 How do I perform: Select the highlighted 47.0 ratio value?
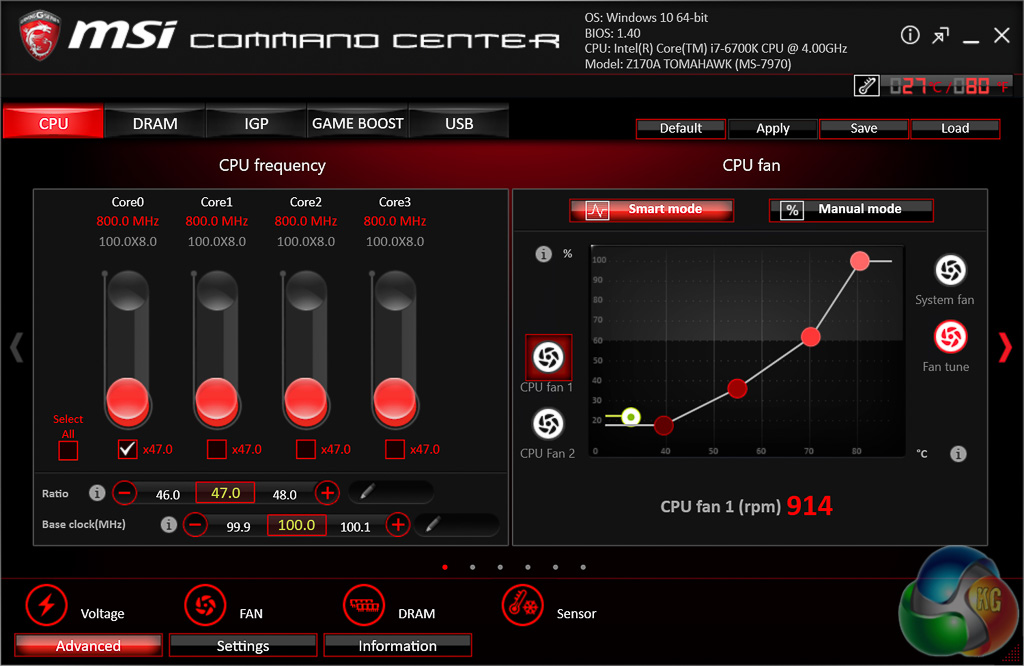coord(225,493)
